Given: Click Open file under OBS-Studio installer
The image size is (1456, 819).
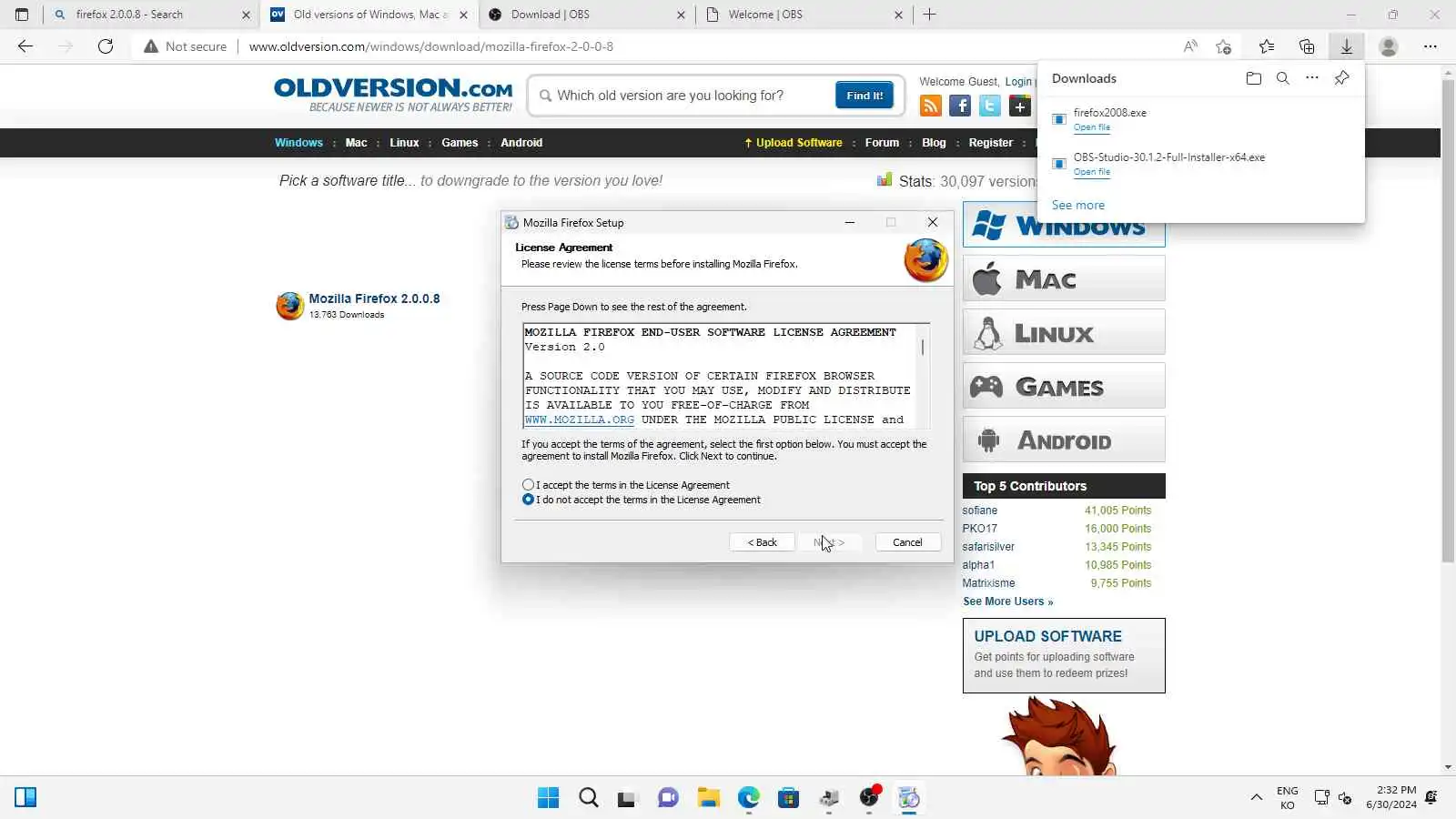Looking at the screenshot, I should pyautogui.click(x=1091, y=172).
